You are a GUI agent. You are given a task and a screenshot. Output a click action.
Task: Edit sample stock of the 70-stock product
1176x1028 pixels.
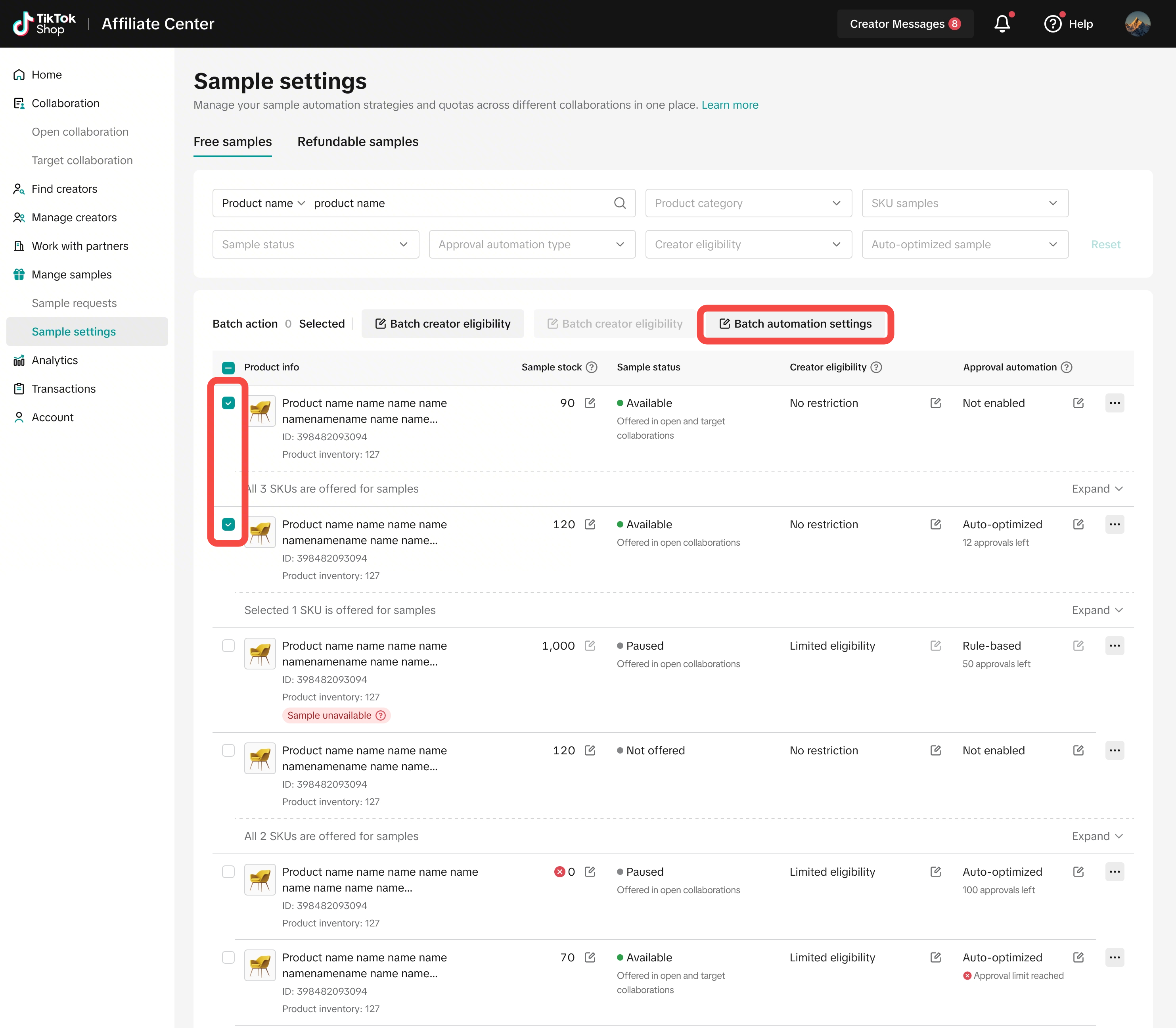pyautogui.click(x=590, y=957)
